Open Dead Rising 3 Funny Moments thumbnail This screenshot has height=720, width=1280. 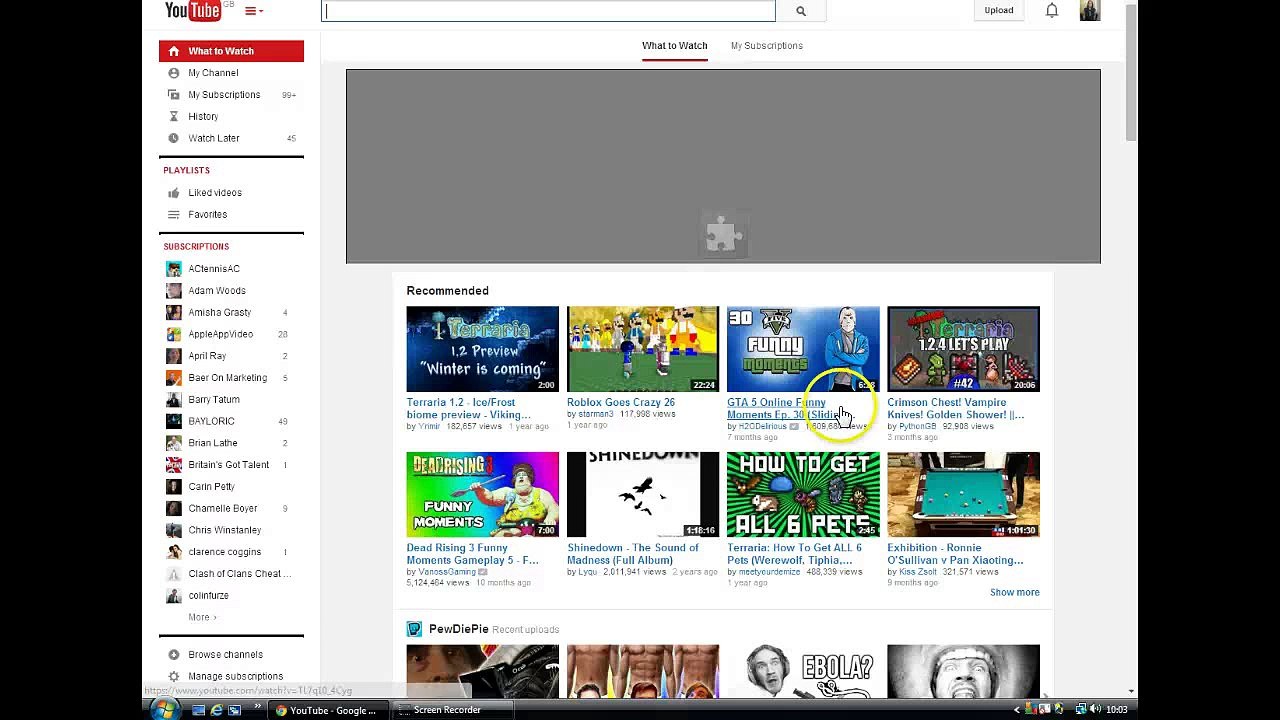pyautogui.click(x=482, y=494)
